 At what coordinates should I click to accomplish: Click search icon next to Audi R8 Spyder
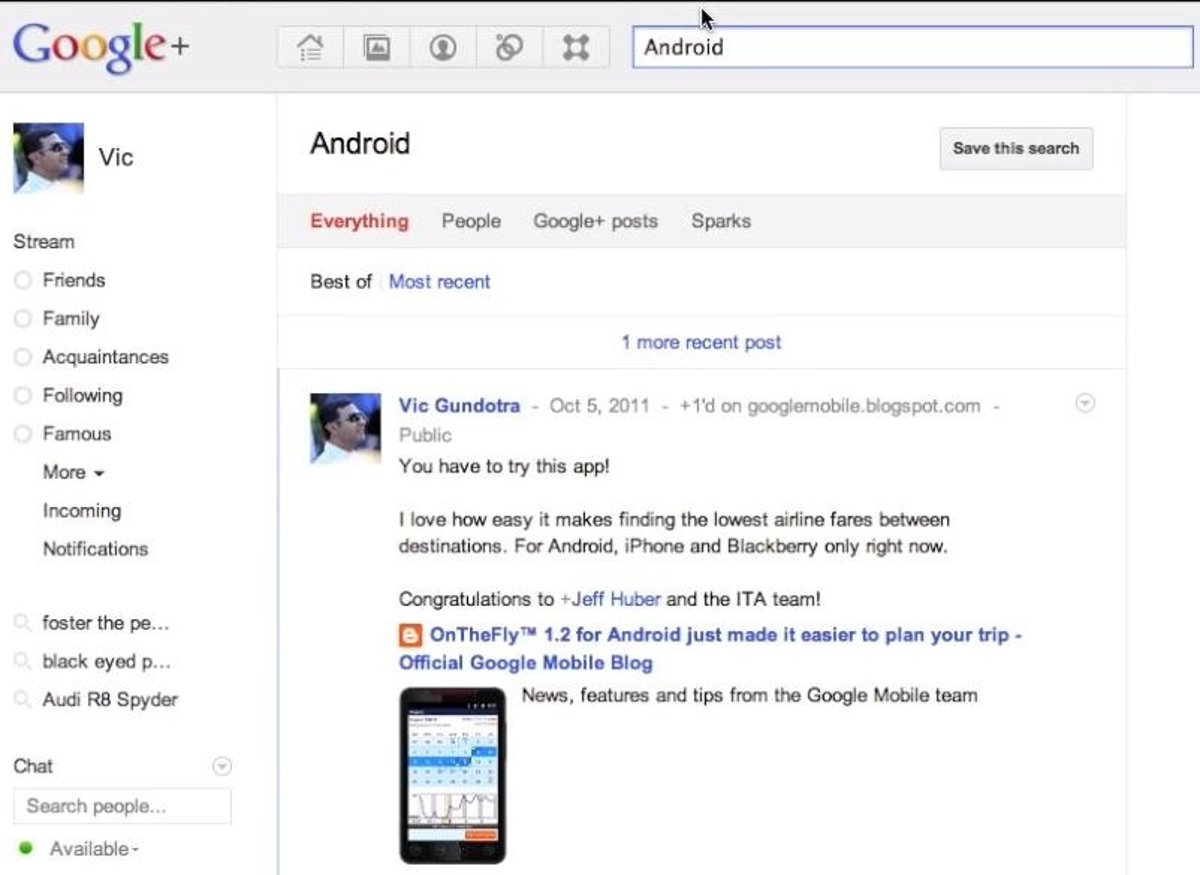point(22,700)
